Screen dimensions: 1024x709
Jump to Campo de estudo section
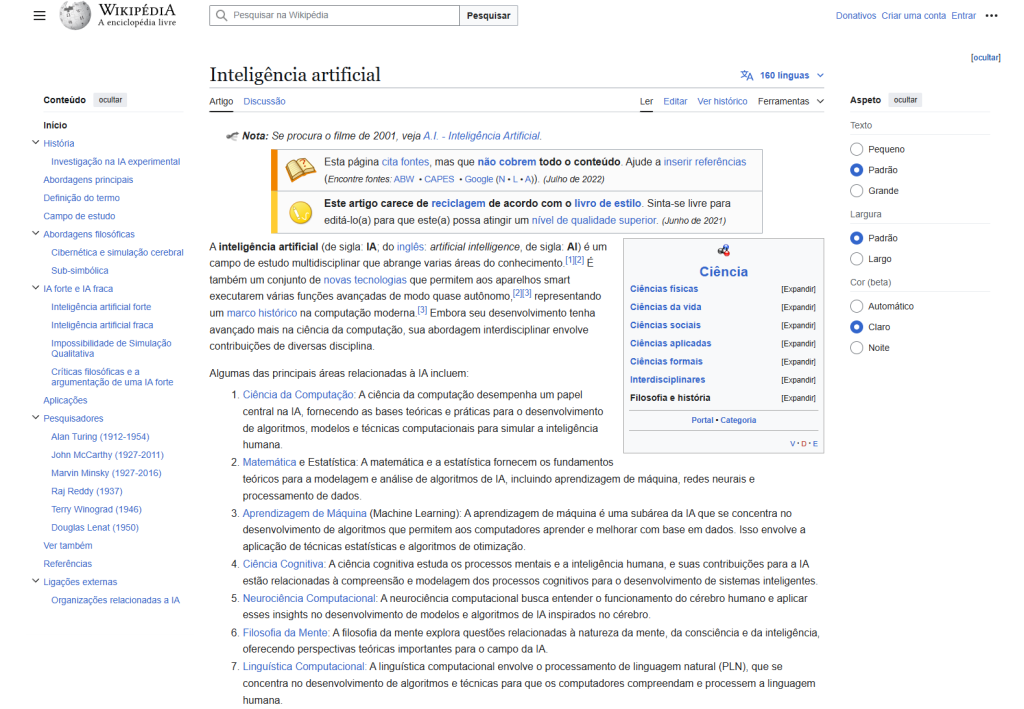80,216
